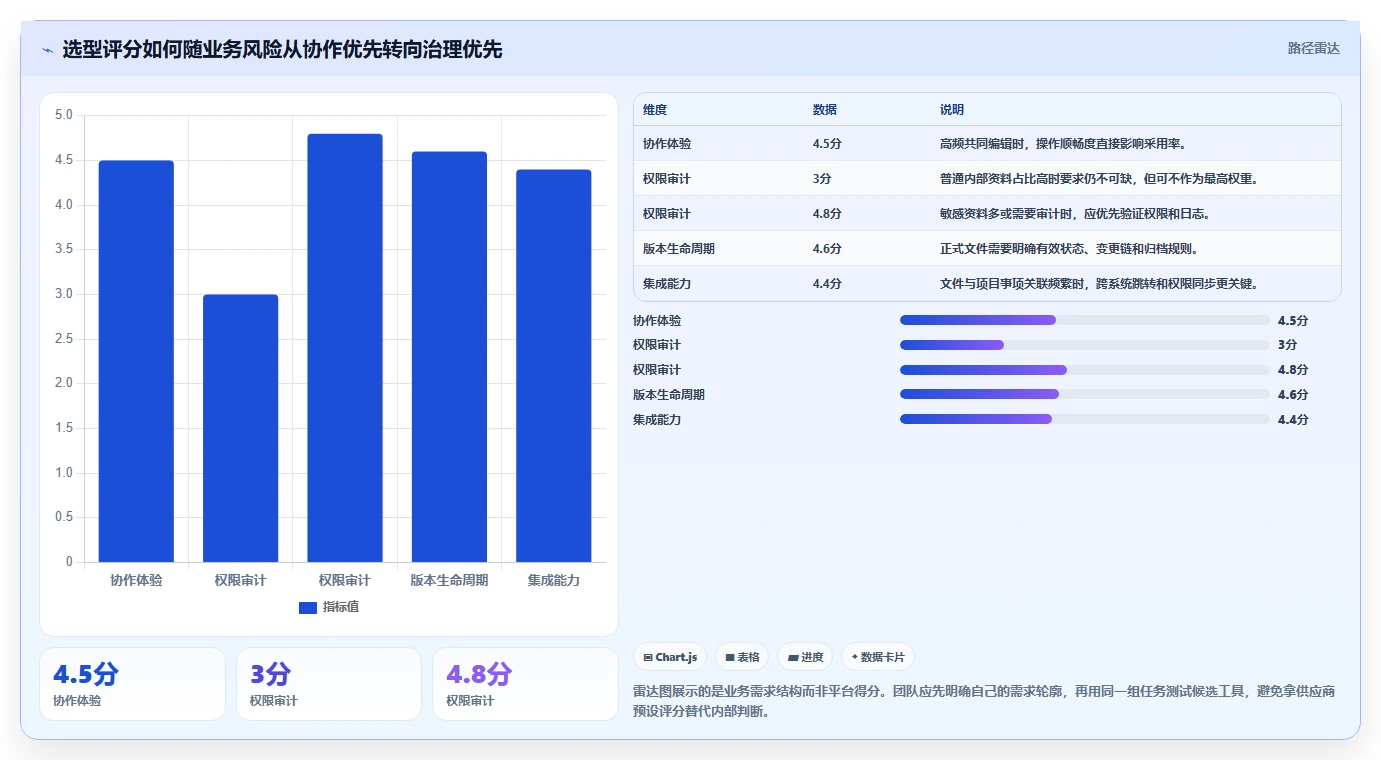Click the Chart.js chip icon
Image resolution: width=1381 pixels, height=760 pixels.
pos(648,657)
